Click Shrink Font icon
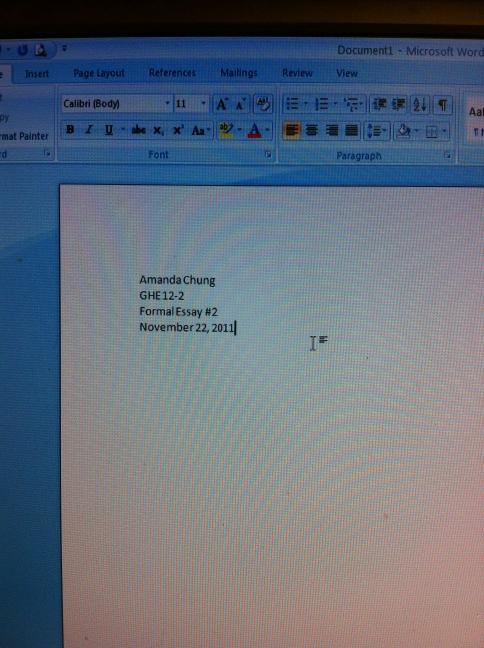The image size is (484, 648). pyautogui.click(x=241, y=105)
